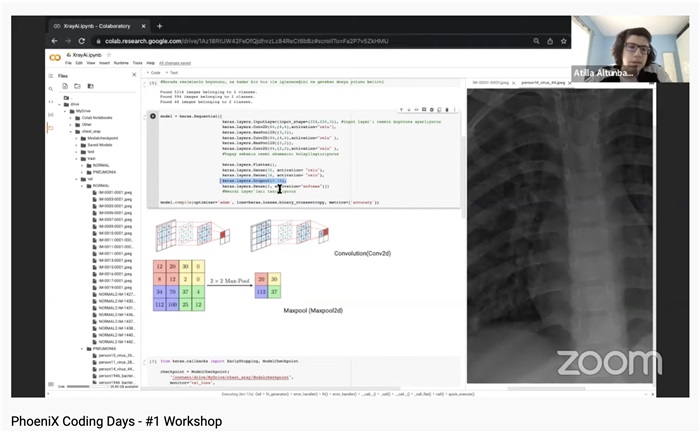The height and width of the screenshot is (432, 700).
Task: Open the Tools menu
Action: pyautogui.click(x=138, y=63)
